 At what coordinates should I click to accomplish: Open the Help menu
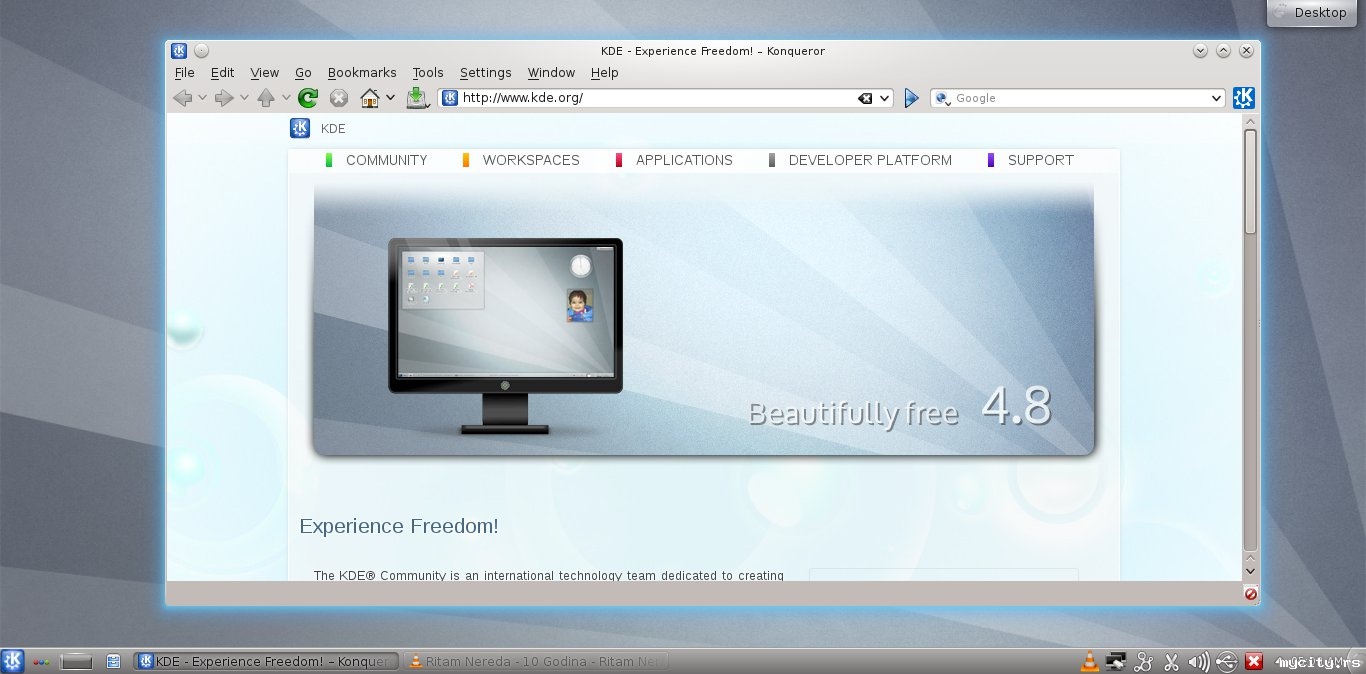point(604,73)
